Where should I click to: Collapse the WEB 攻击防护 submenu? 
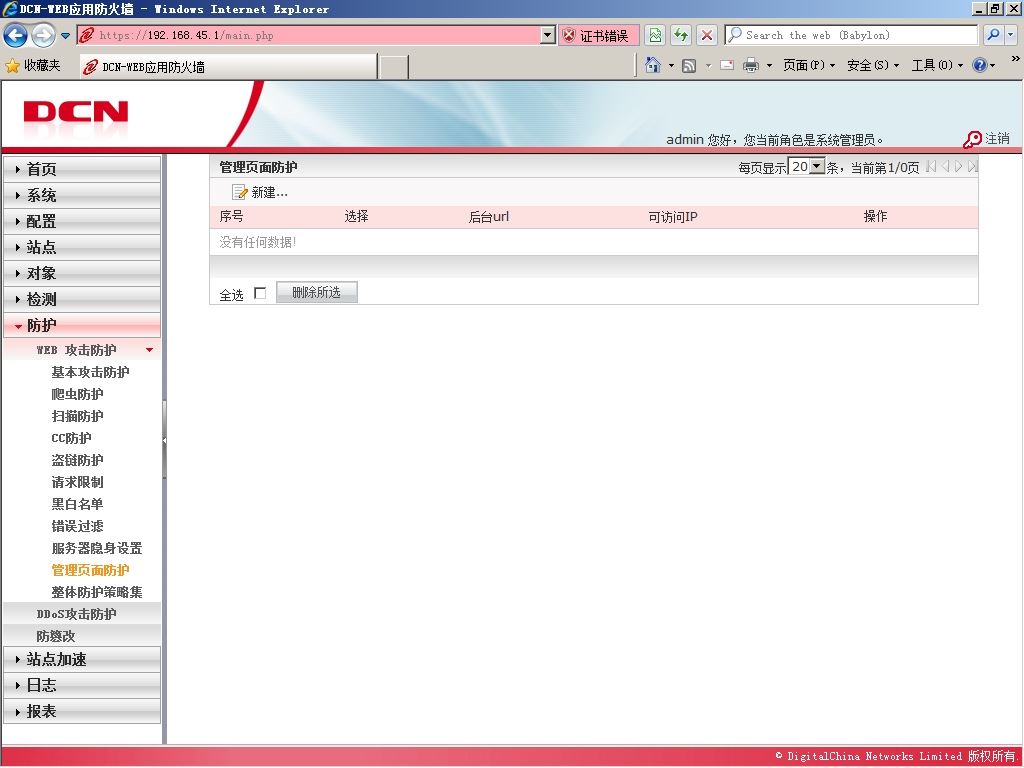click(x=82, y=350)
